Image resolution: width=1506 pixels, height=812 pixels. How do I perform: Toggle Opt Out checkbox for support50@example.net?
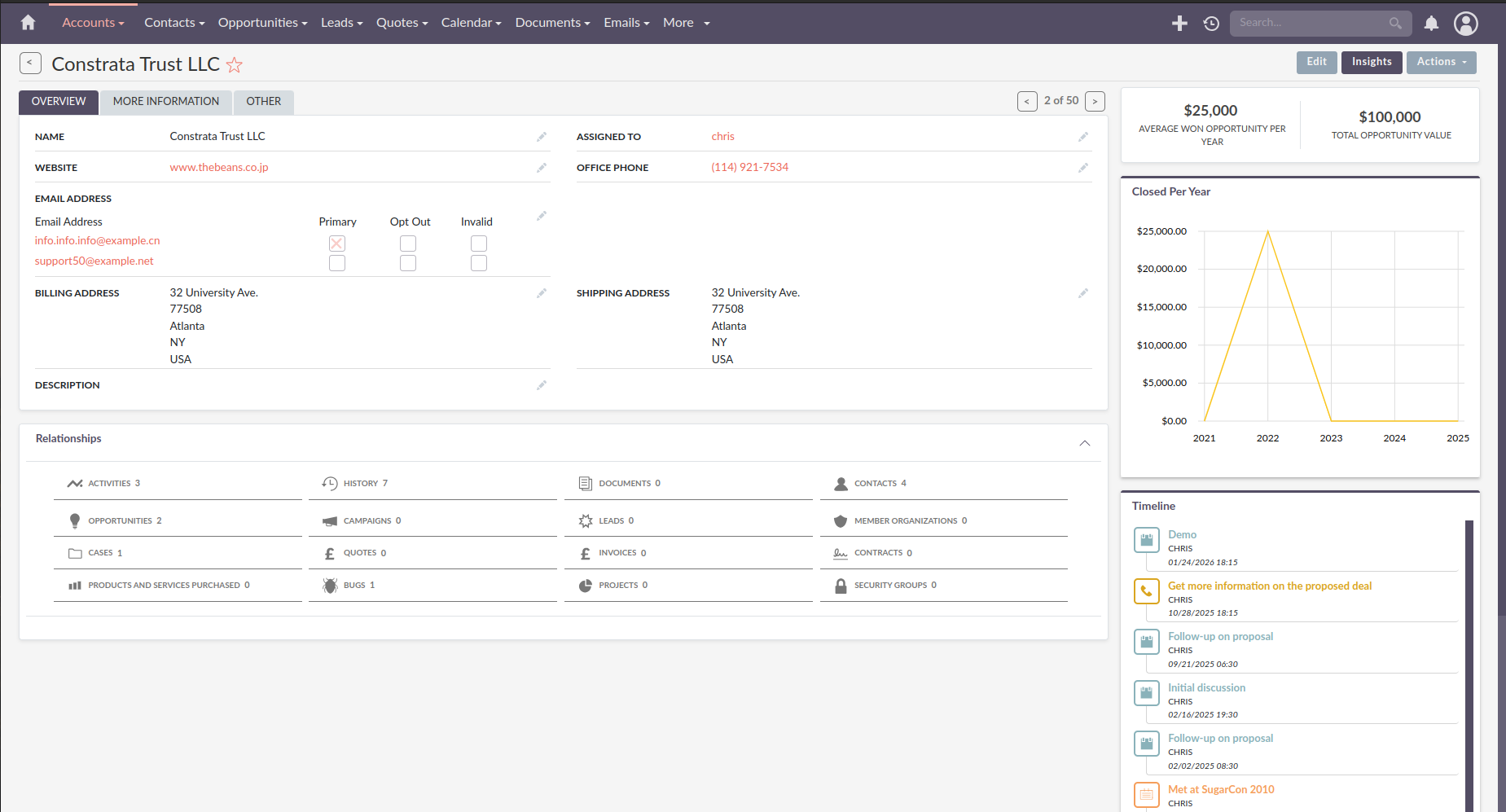tap(408, 263)
